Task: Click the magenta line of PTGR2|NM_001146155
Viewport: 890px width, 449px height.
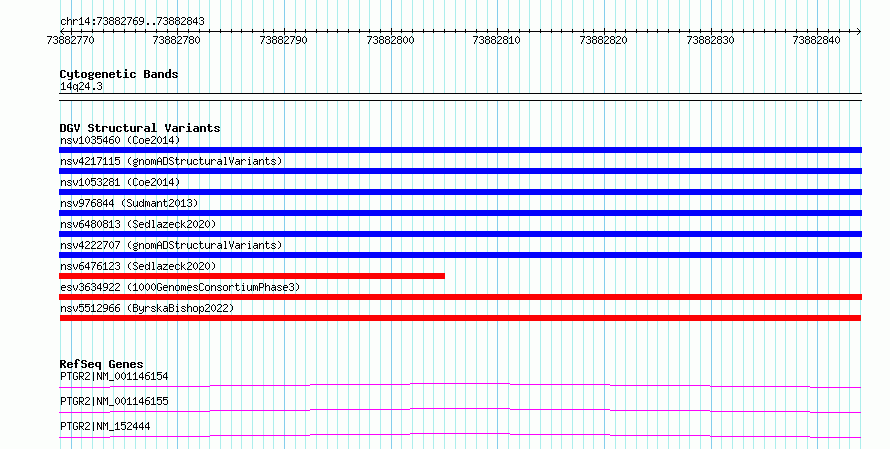Action: point(460,411)
